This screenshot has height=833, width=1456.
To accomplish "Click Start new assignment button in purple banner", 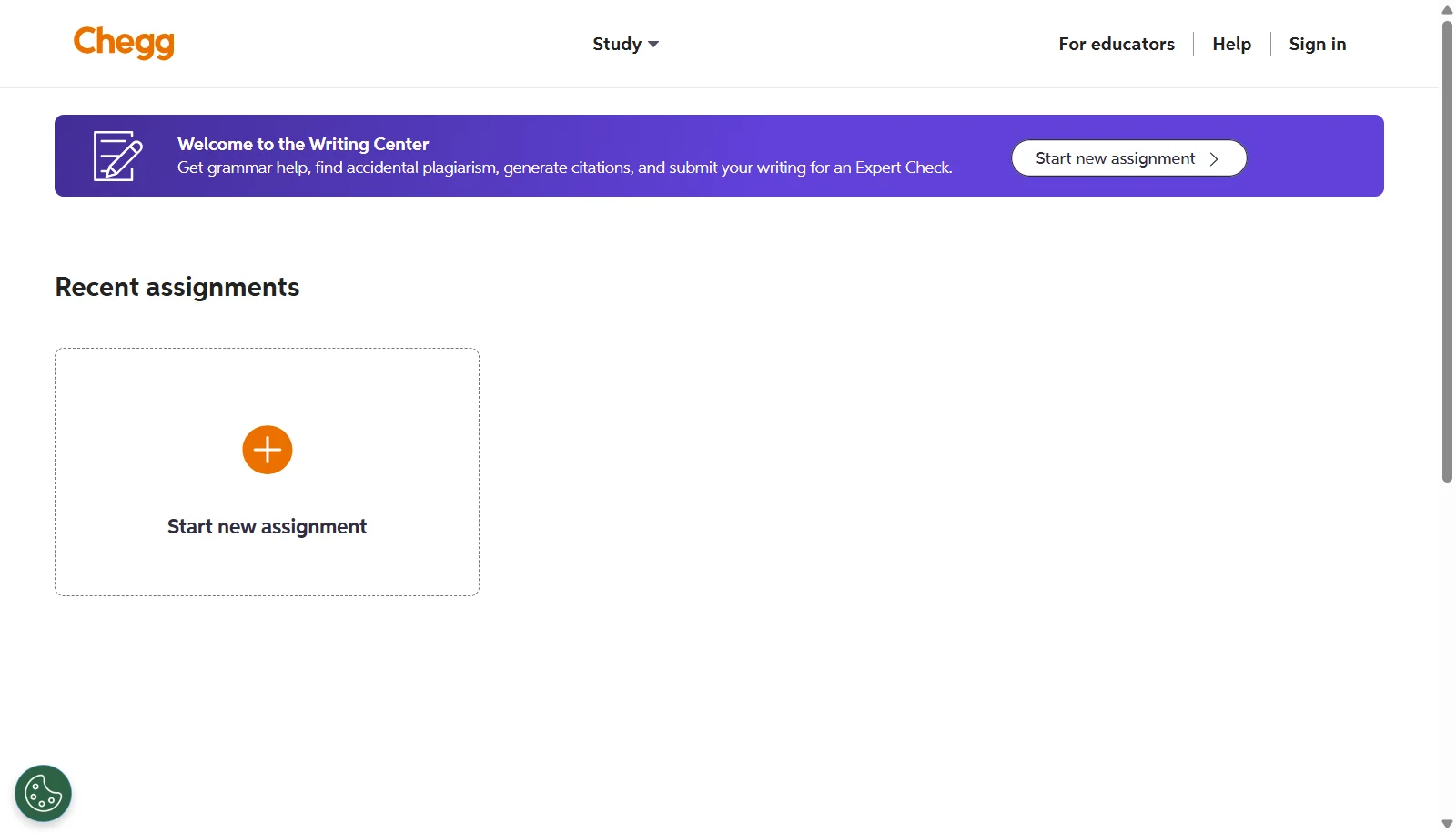I will [1128, 158].
